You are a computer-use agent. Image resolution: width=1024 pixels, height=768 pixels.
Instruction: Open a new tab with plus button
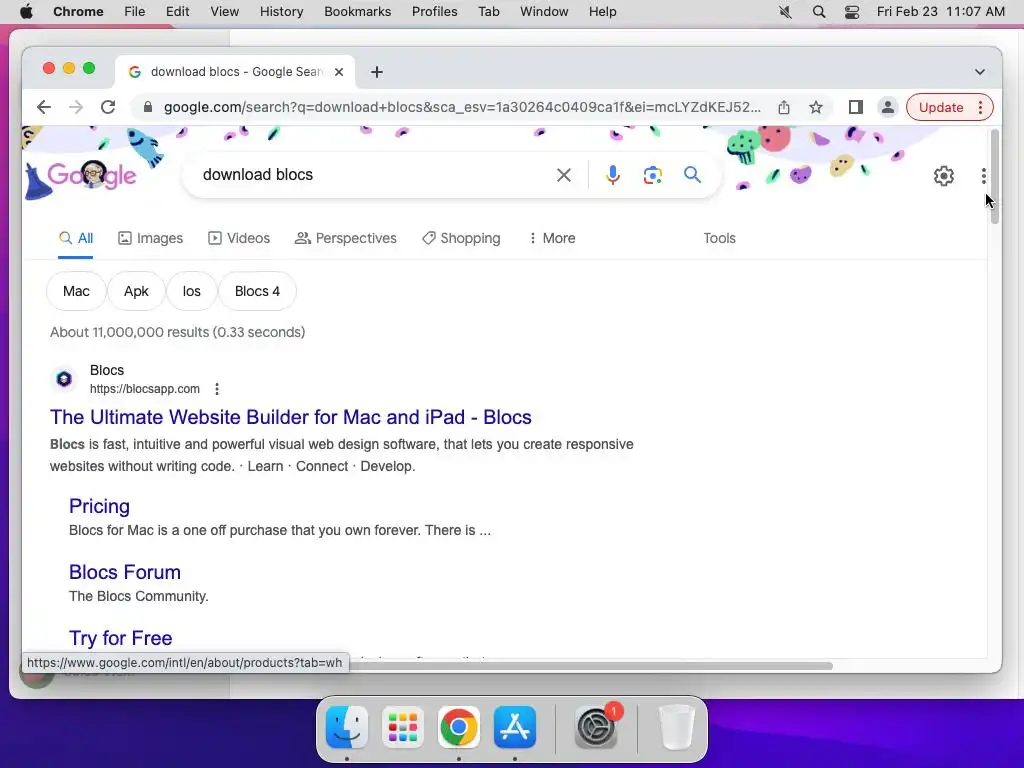[377, 72]
